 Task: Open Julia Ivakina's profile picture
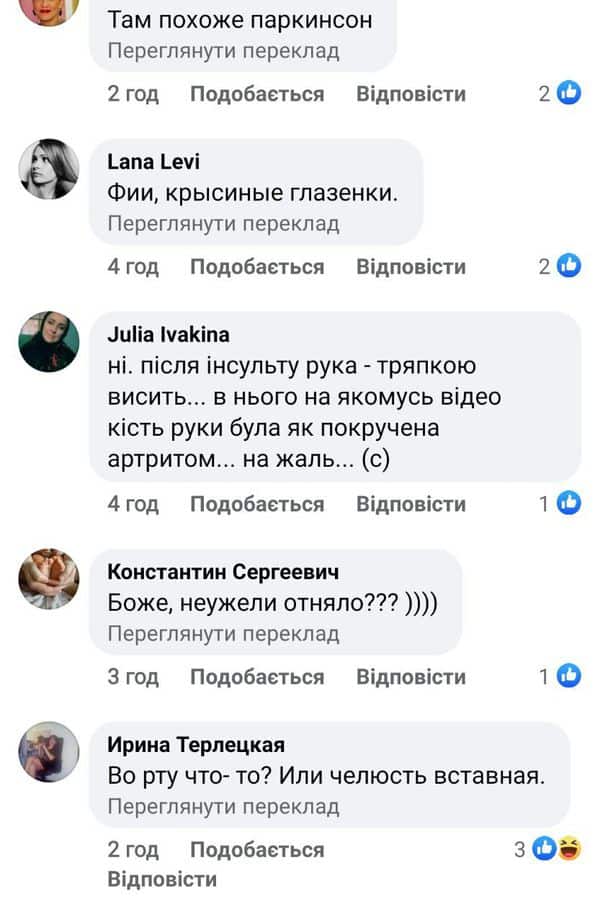click(48, 339)
